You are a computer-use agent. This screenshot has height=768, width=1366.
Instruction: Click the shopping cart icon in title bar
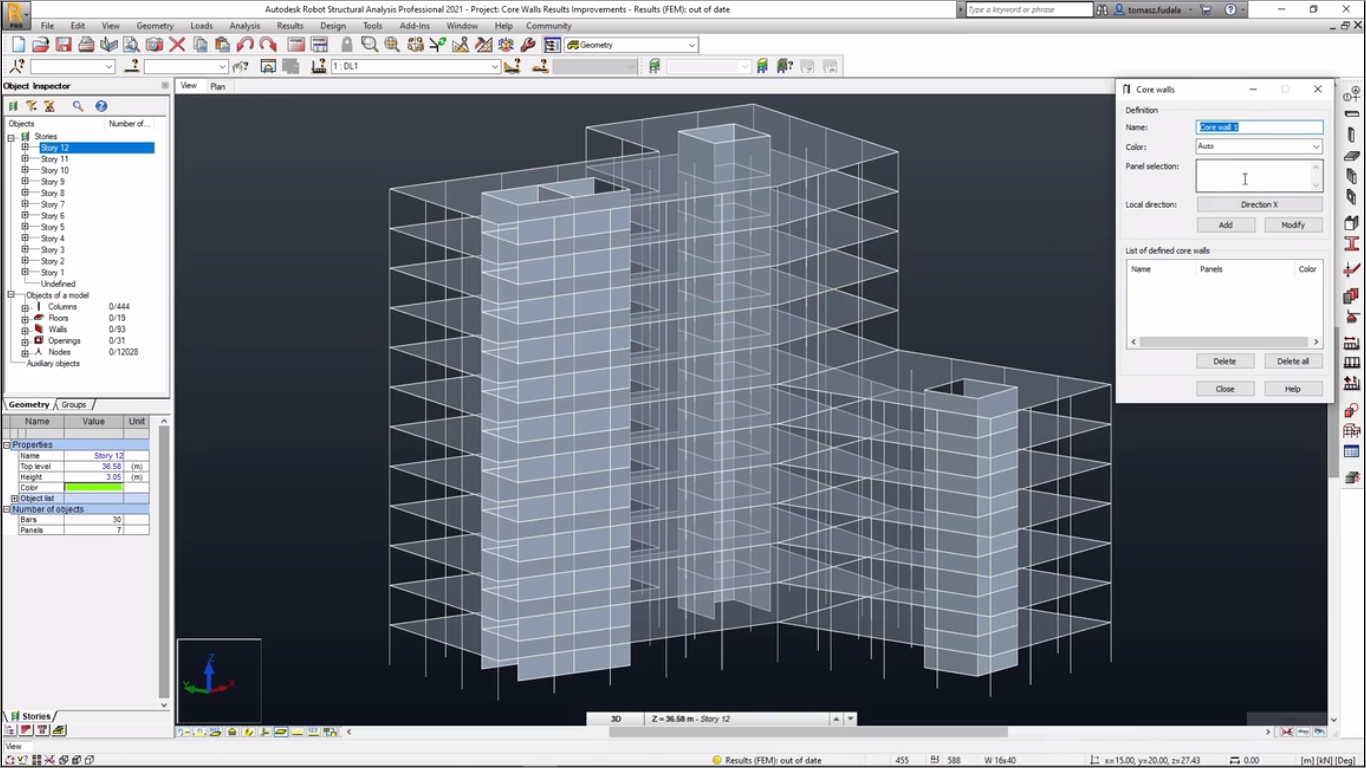pyautogui.click(x=1206, y=9)
